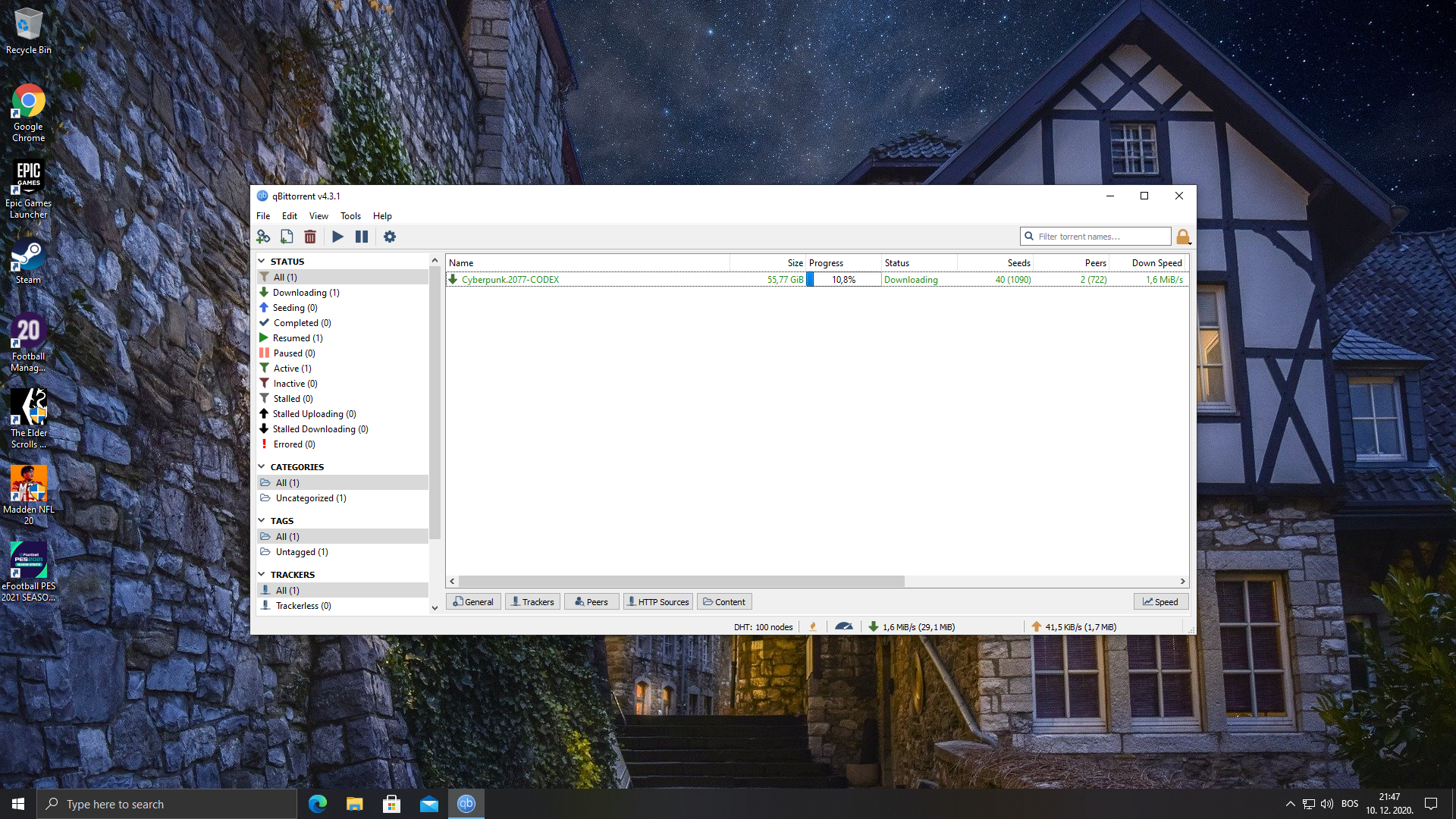Select the Trackerless (0) filter
1456x819 pixels.
coord(343,605)
